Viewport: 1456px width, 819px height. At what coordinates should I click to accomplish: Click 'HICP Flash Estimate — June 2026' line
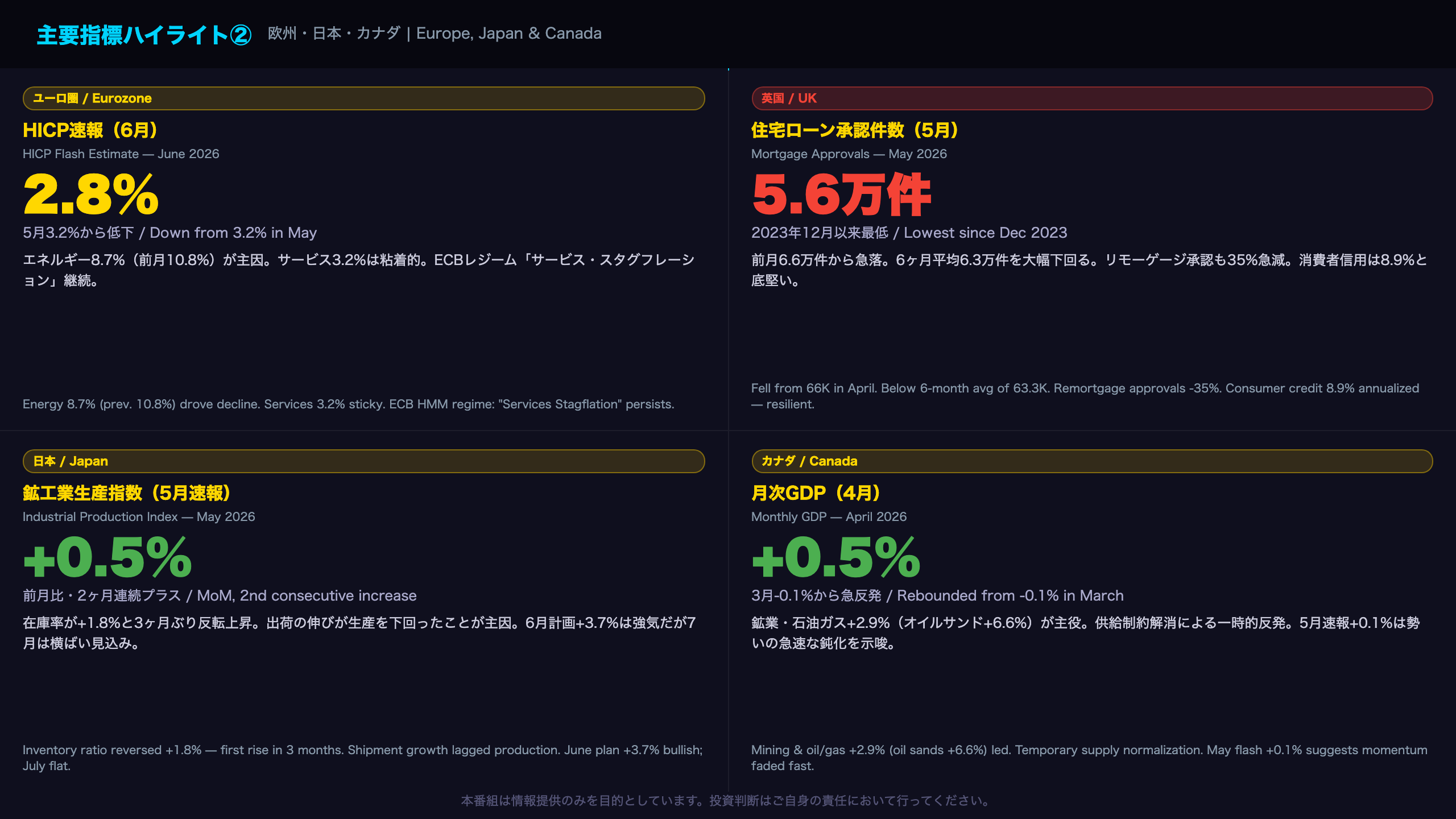(x=121, y=154)
